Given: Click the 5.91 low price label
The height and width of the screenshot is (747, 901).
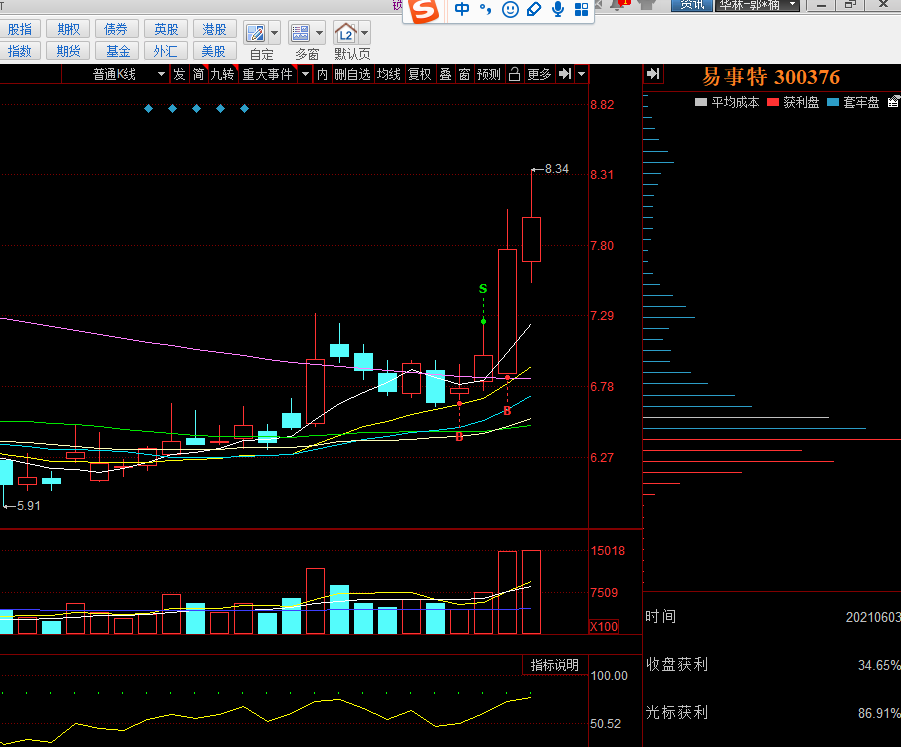Looking at the screenshot, I should 28,506.
